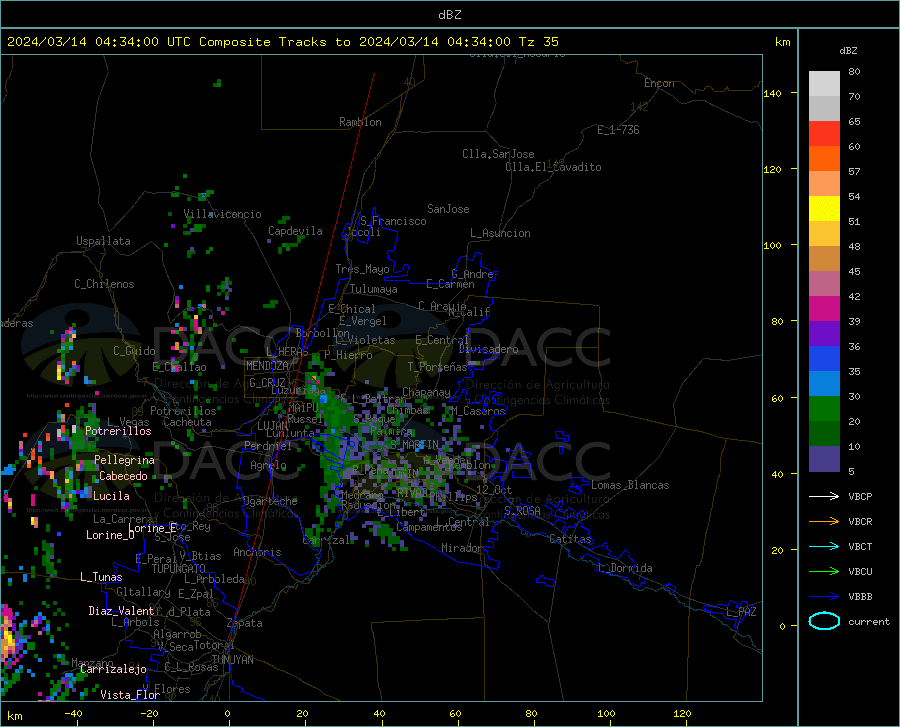Click the white VBCP arrow legend icon

pos(824,496)
